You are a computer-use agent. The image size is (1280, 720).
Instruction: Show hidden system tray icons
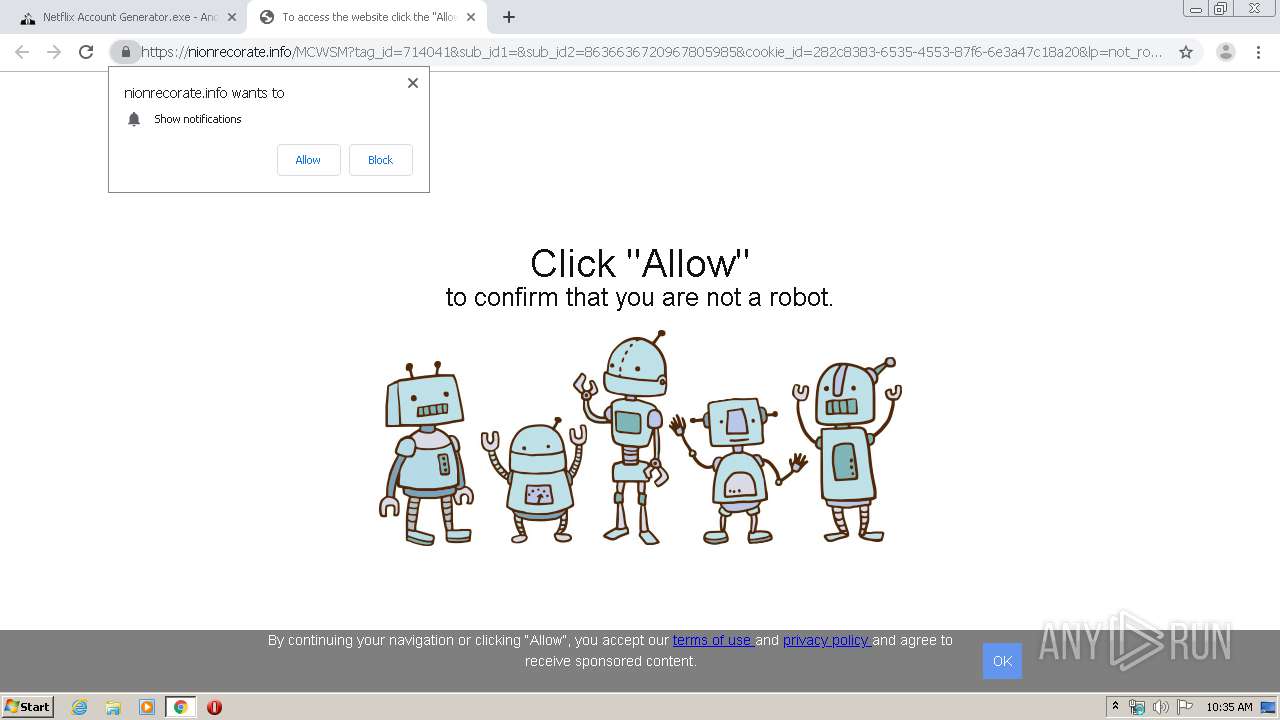(1115, 707)
